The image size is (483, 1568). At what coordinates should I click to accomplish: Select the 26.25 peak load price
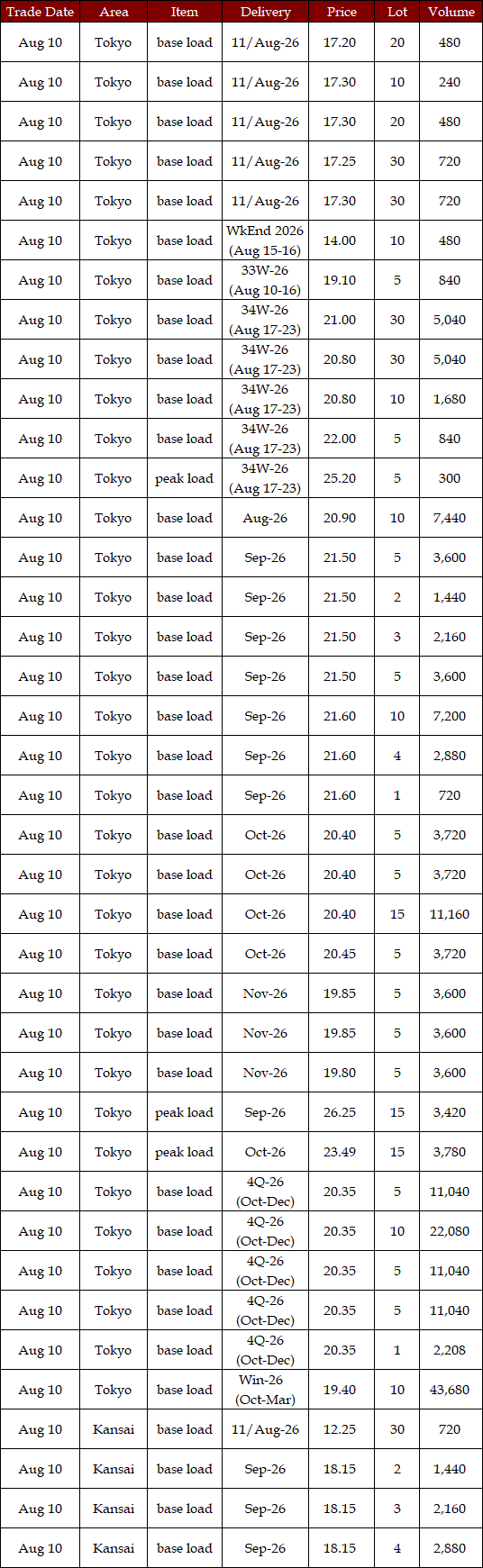(x=340, y=1112)
